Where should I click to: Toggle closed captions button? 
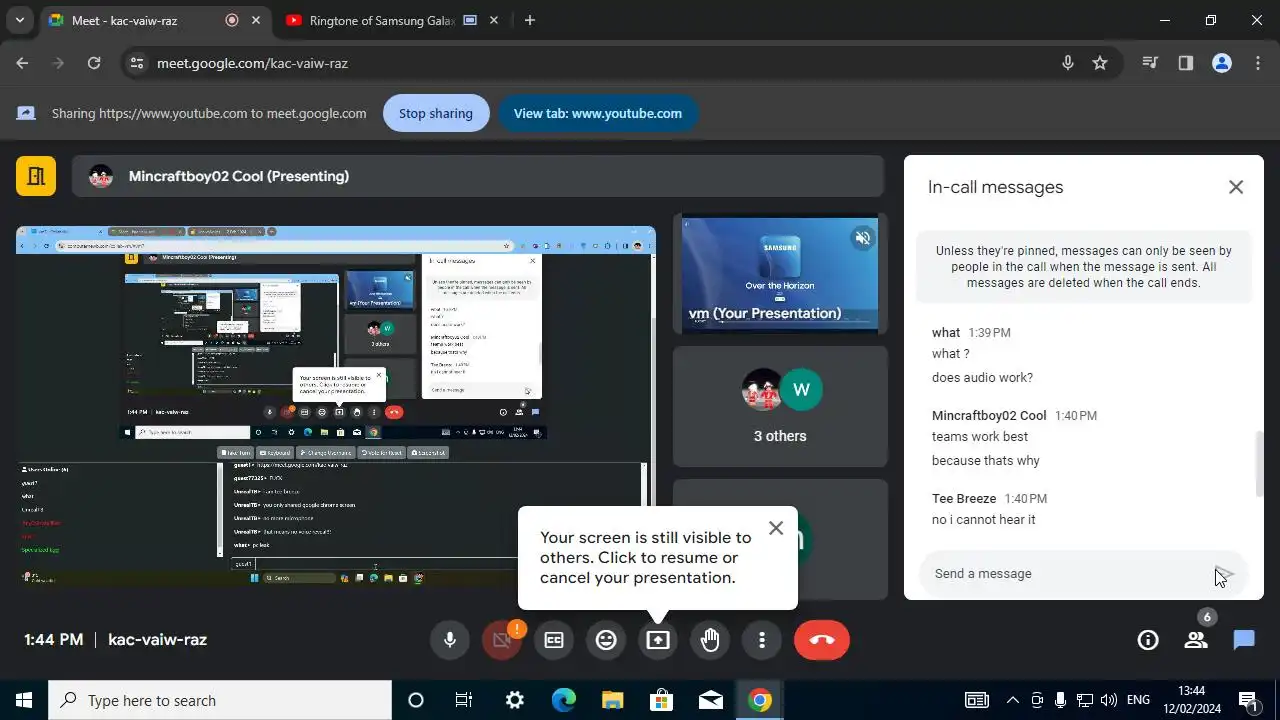(x=554, y=640)
